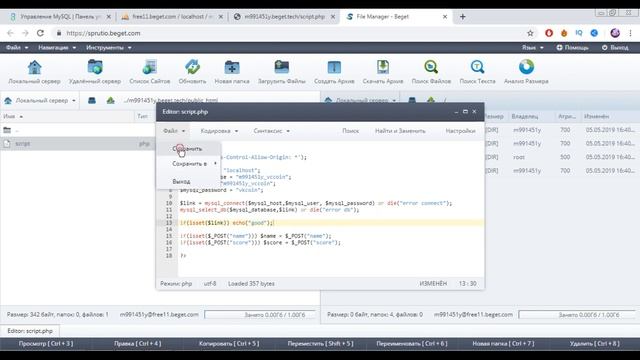
Task: Click the IQ extension icon
Action: pyautogui.click(x=579, y=33)
